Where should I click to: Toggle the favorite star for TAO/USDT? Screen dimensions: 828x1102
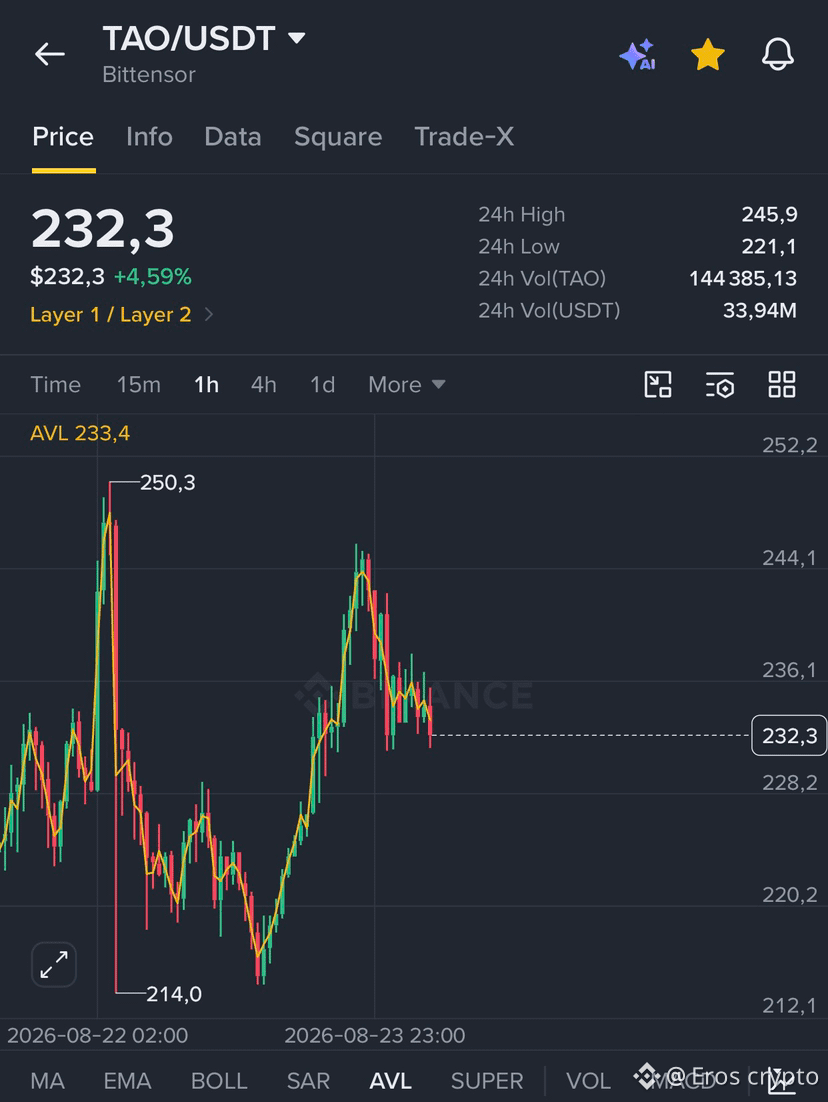707,55
